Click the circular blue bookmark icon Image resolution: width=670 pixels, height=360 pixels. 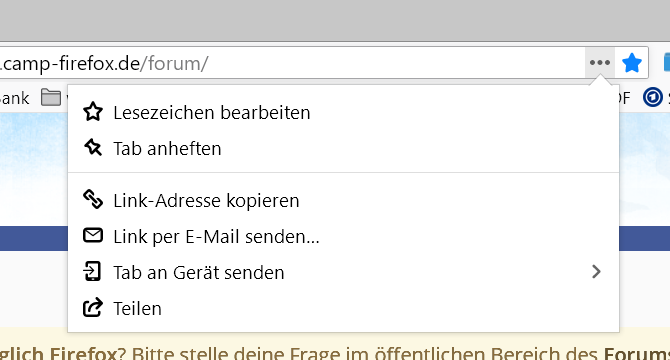(x=652, y=97)
